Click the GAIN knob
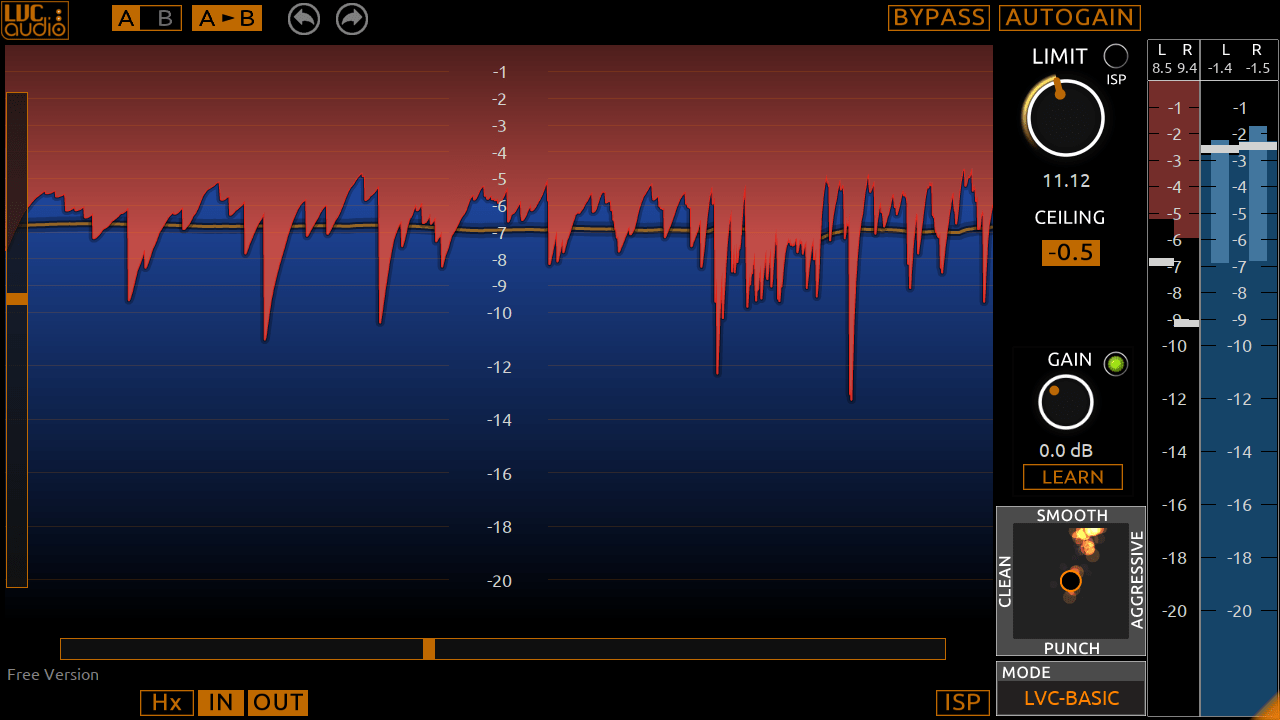 point(1066,402)
